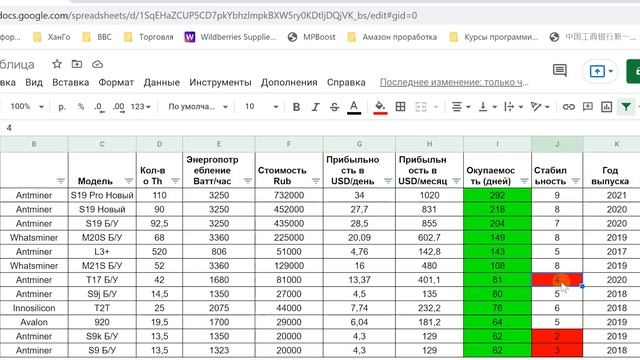Decrease decimal places

click(x=99, y=107)
